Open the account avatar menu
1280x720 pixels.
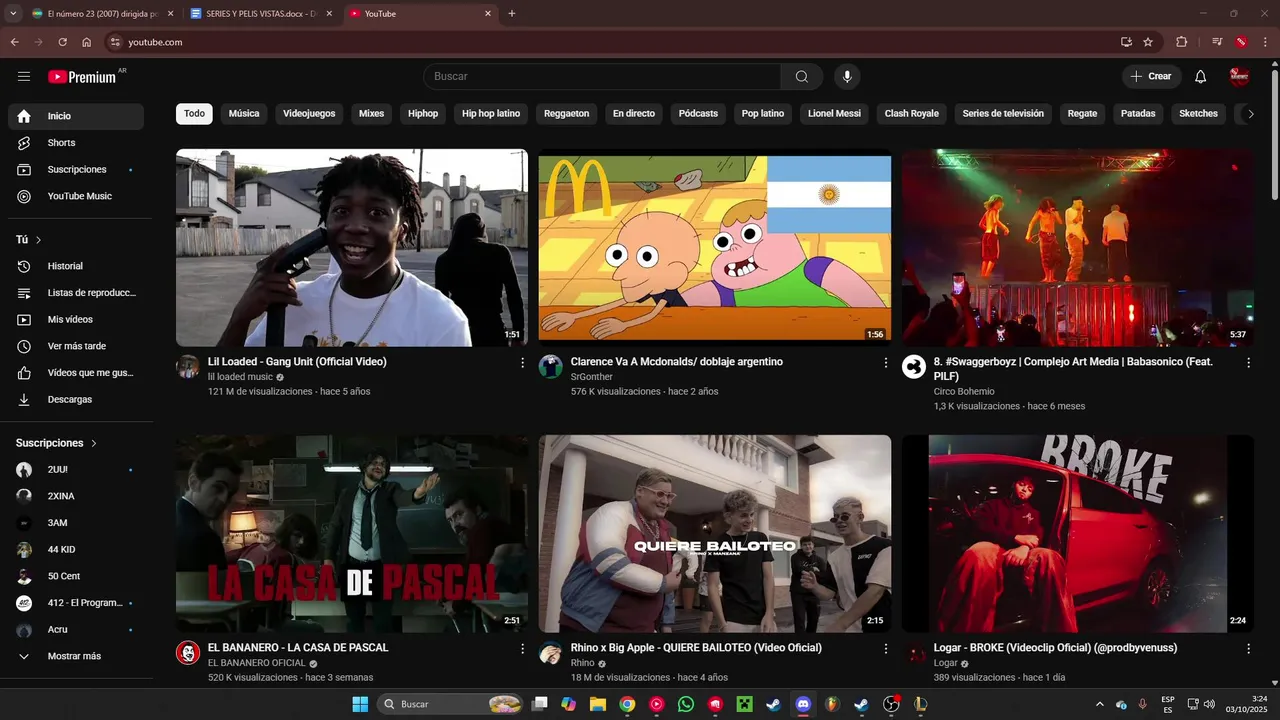[1239, 76]
